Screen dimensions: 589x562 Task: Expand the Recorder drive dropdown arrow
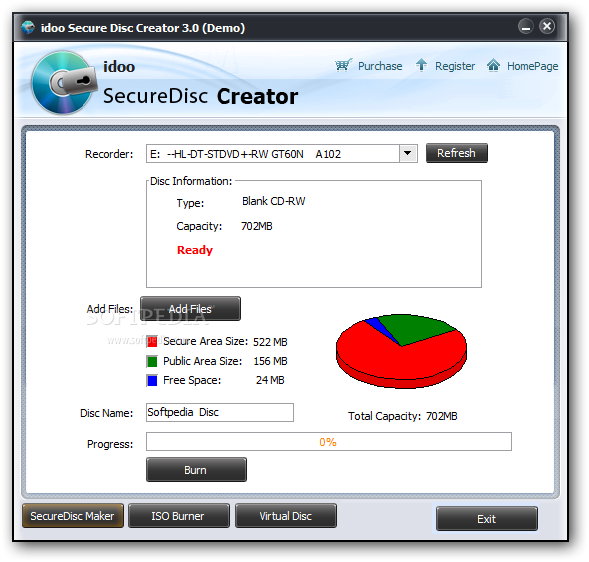(408, 154)
